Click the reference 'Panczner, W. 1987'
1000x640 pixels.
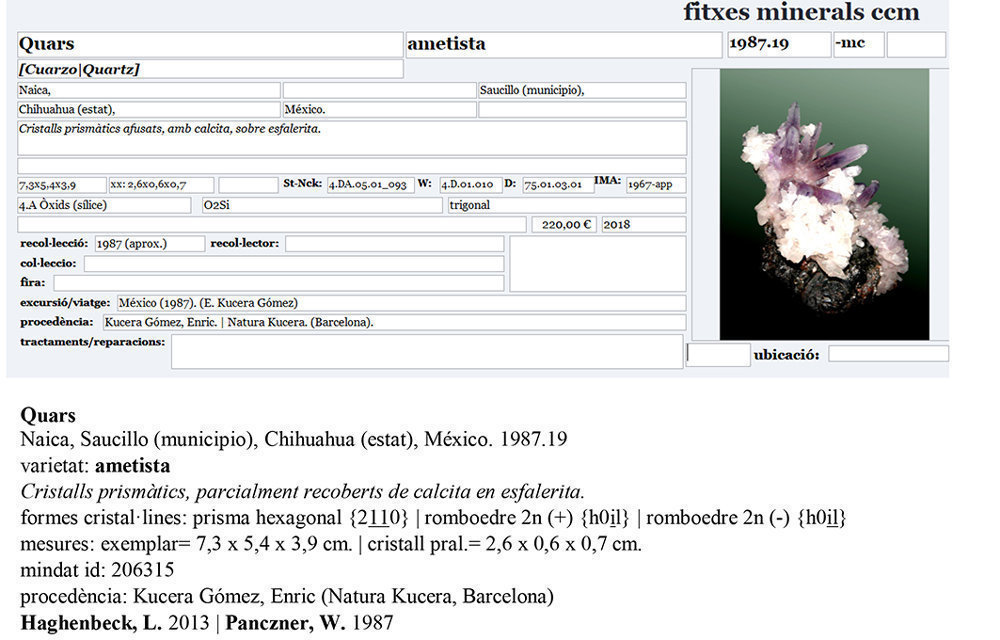[x=309, y=623]
